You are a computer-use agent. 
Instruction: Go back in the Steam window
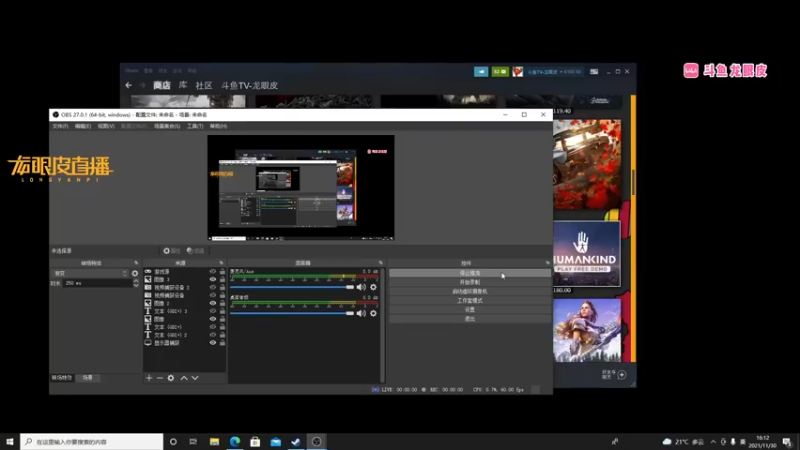[129, 85]
